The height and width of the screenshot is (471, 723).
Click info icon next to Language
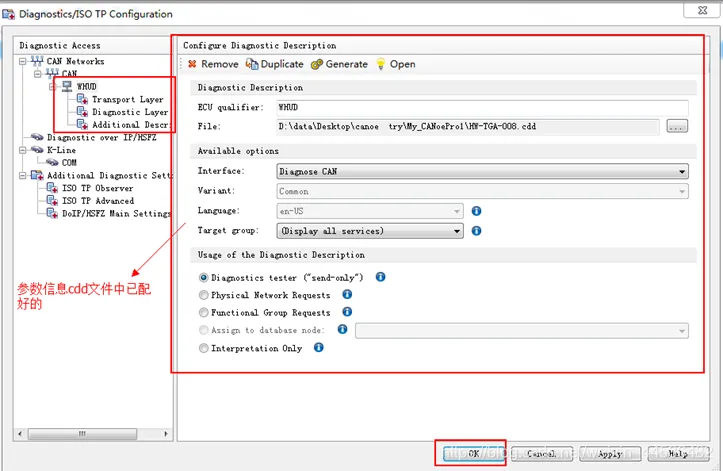(476, 211)
